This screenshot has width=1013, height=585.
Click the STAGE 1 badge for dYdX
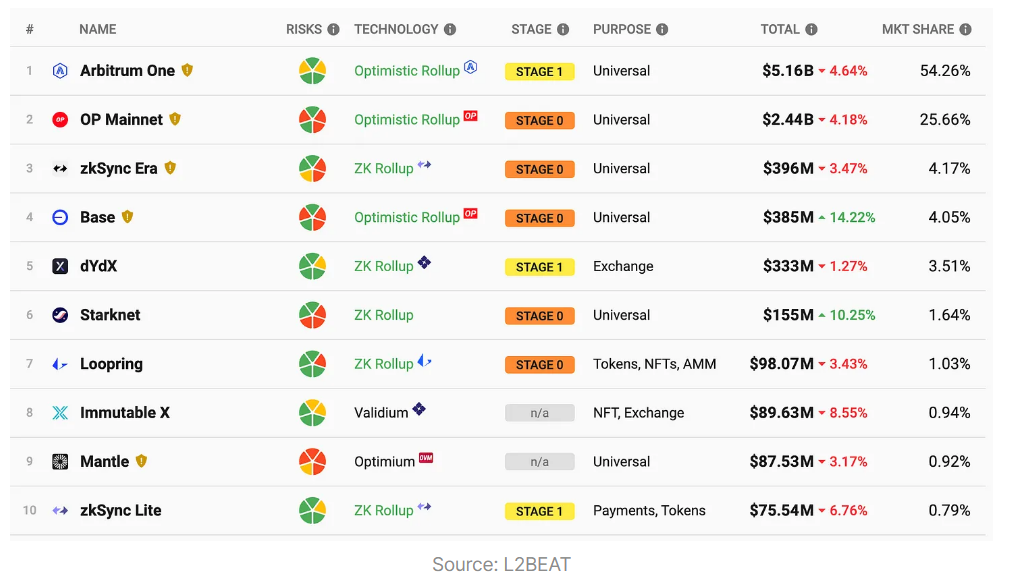click(x=539, y=267)
